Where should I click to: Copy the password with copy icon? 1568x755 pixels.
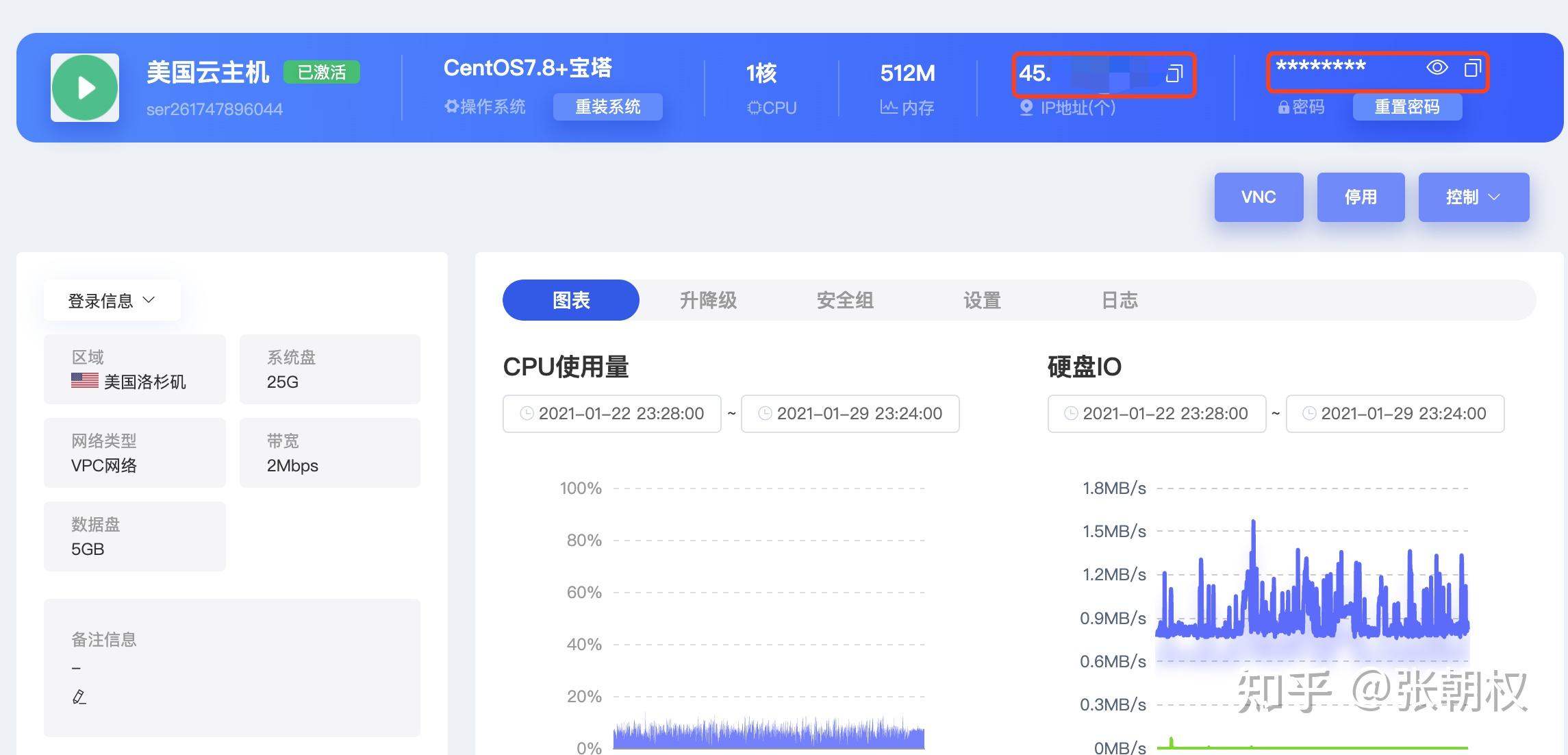click(x=1471, y=68)
